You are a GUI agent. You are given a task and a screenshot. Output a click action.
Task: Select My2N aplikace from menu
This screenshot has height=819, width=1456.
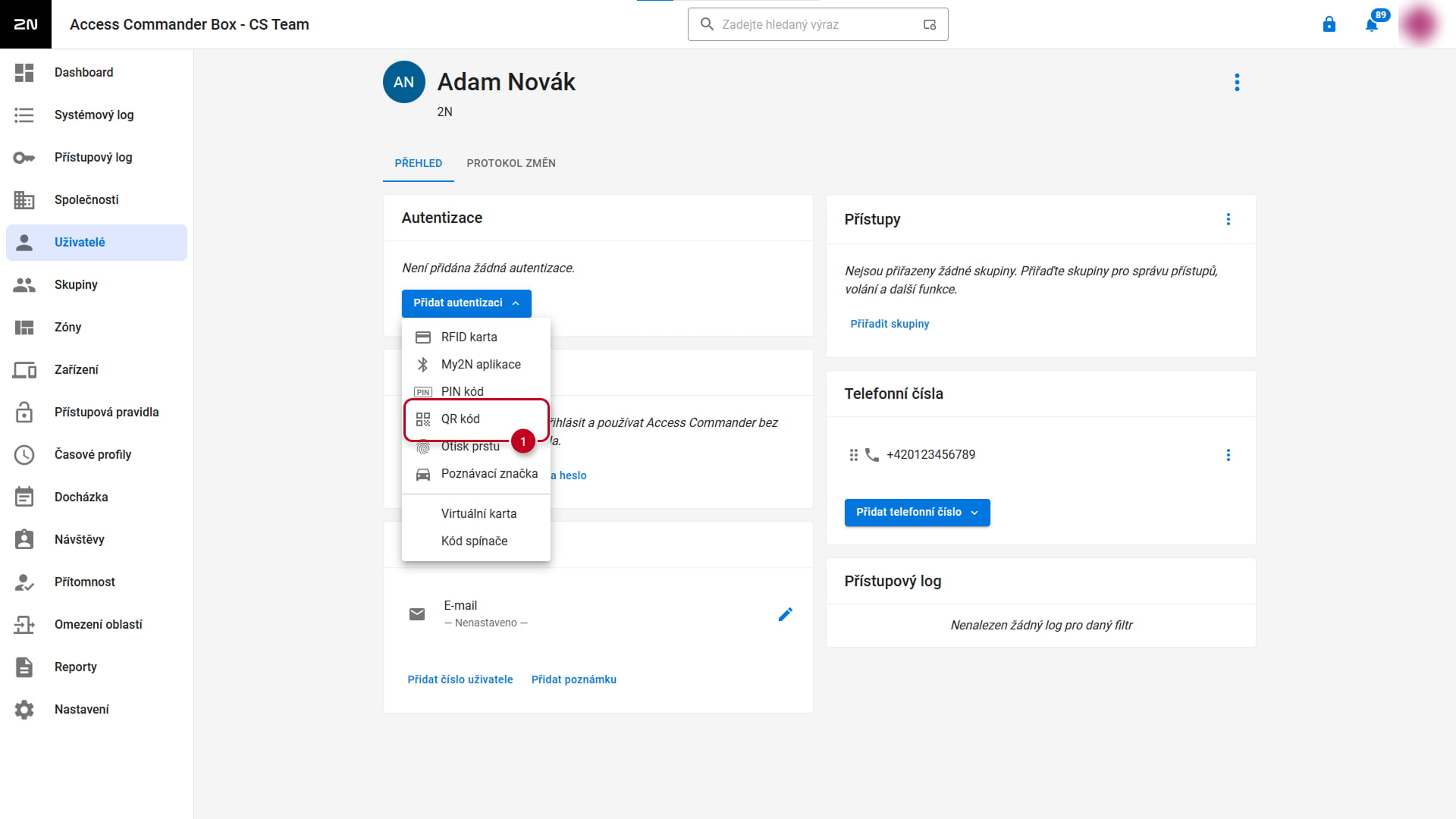click(x=476, y=365)
